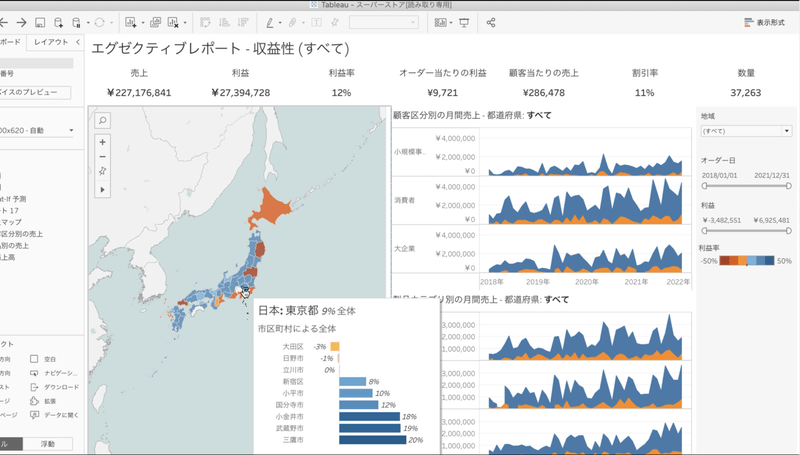800x455 pixels.
Task: Click the map pin reset view icon
Action: [x=102, y=171]
